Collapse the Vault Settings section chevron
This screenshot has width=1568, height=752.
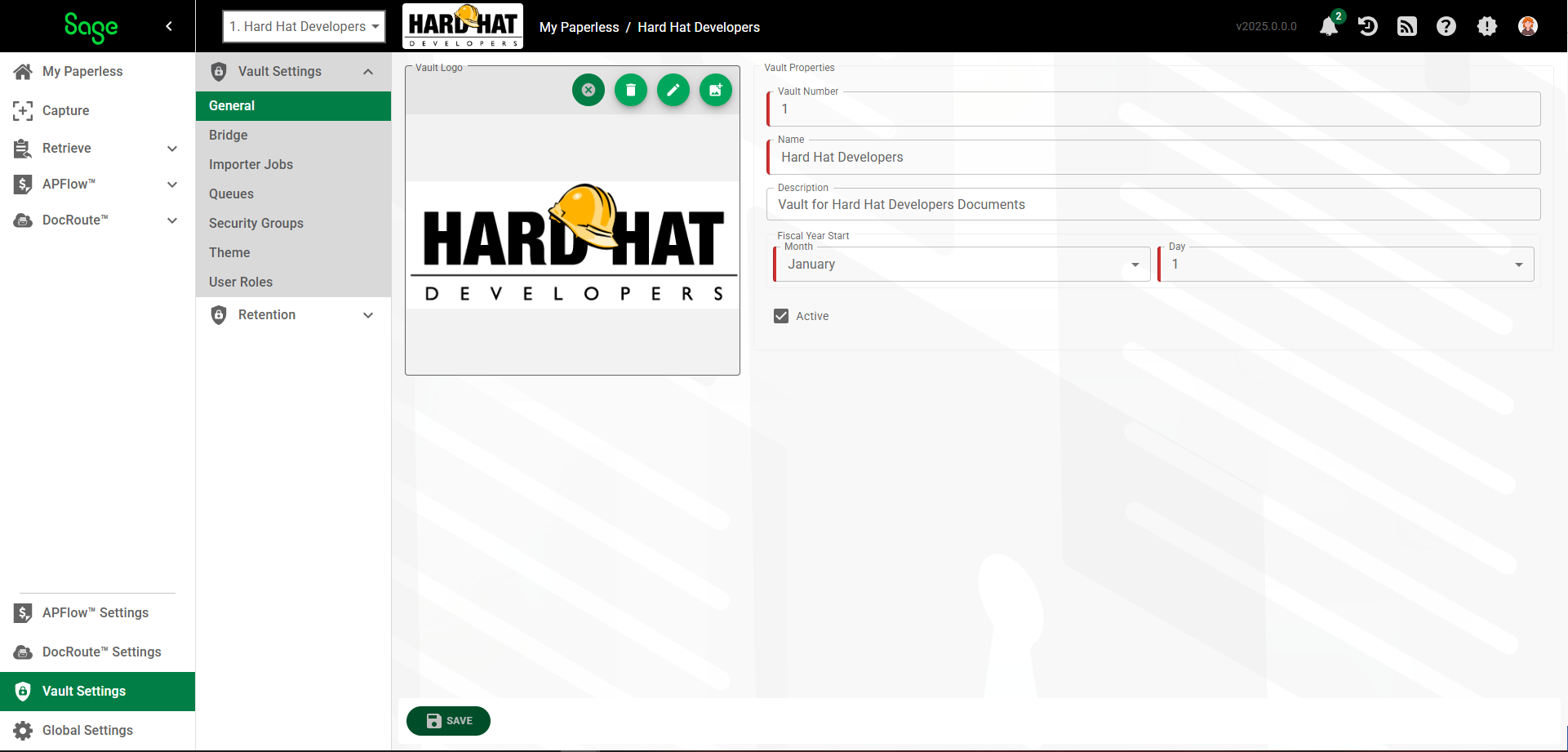point(368,72)
